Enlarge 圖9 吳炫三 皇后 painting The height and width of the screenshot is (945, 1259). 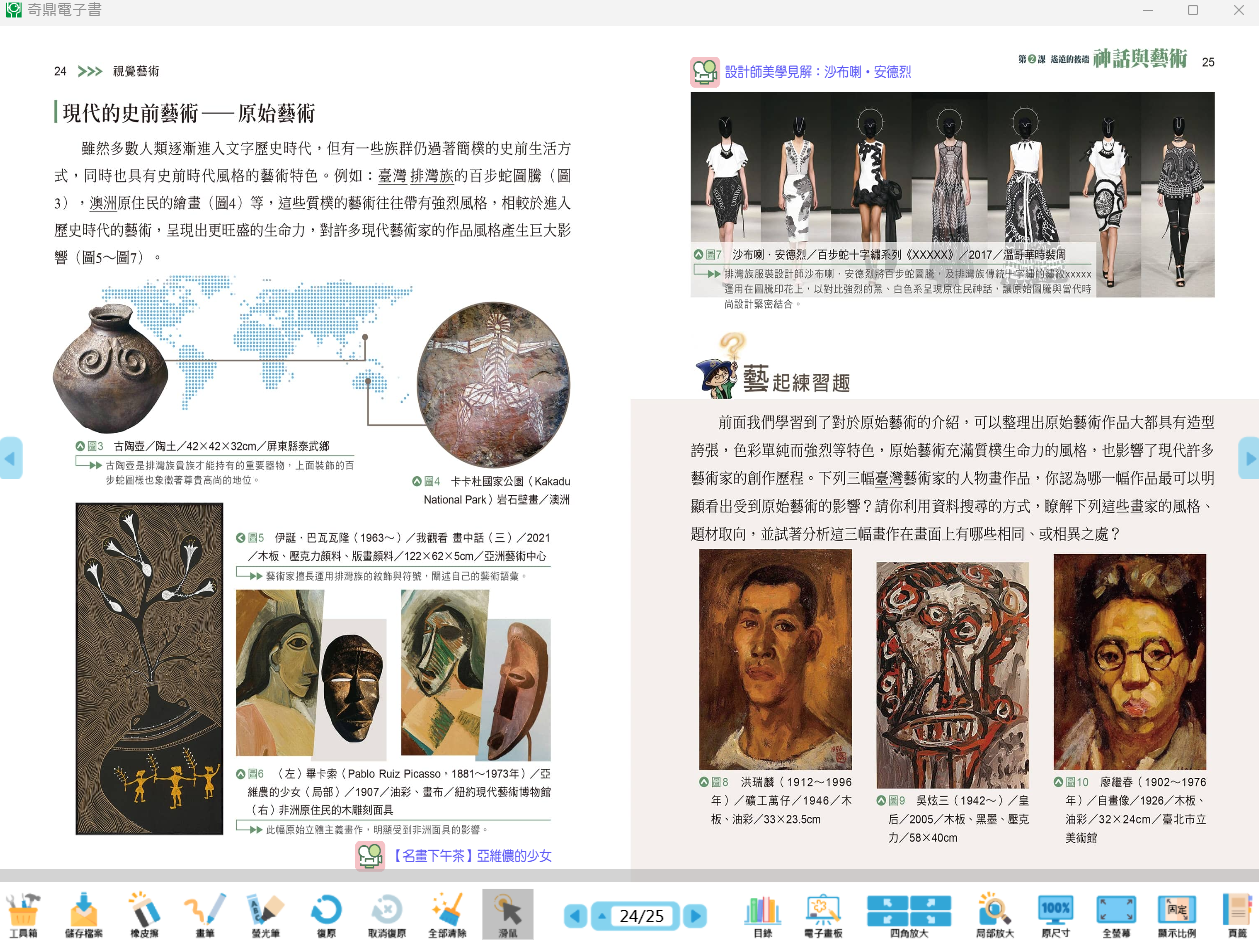coord(952,675)
